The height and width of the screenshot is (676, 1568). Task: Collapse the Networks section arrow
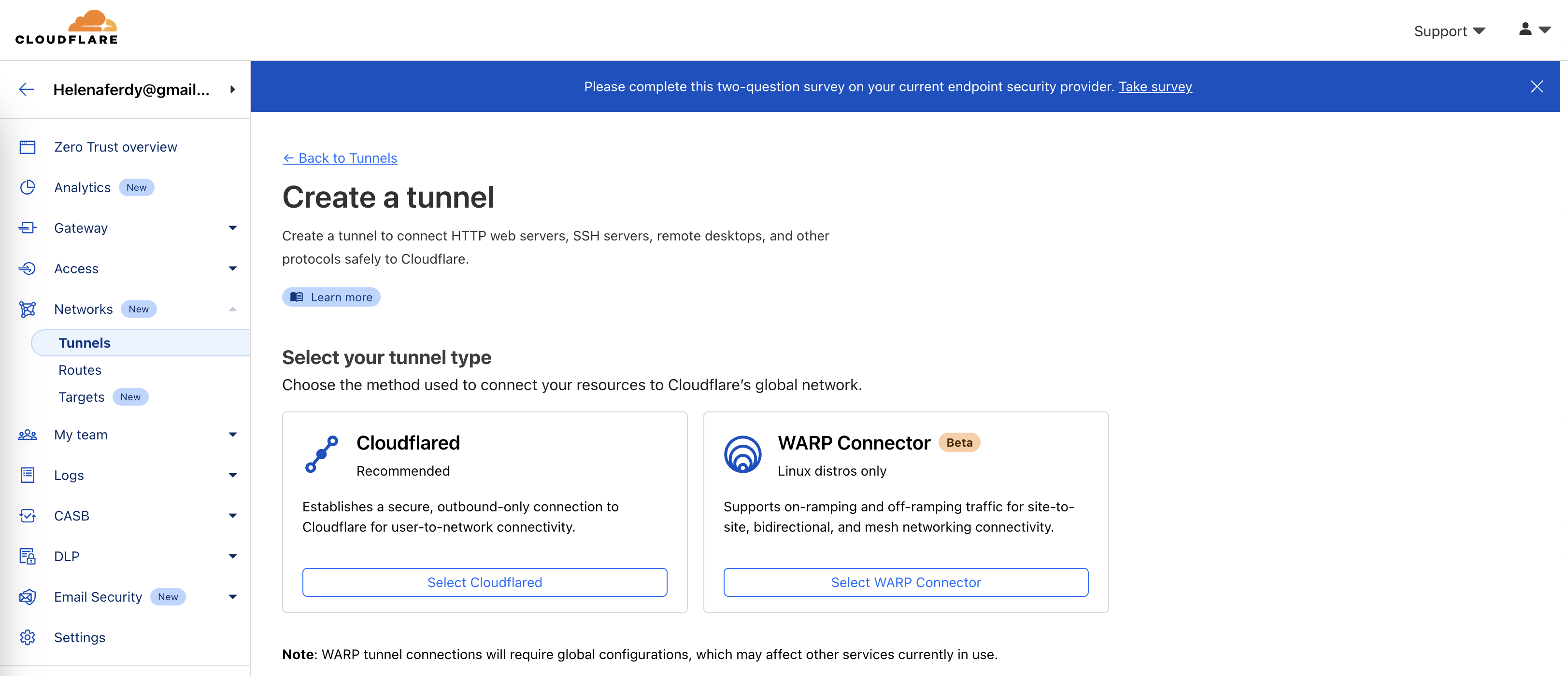[232, 309]
